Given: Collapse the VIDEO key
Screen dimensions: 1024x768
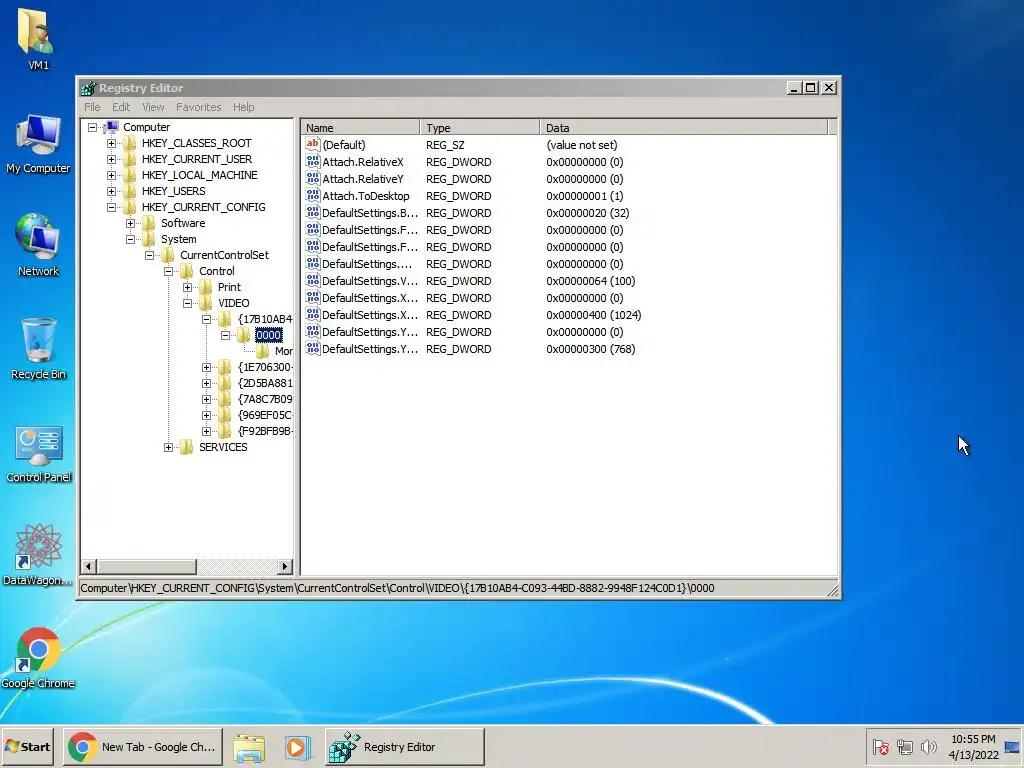Looking at the screenshot, I should (187, 303).
